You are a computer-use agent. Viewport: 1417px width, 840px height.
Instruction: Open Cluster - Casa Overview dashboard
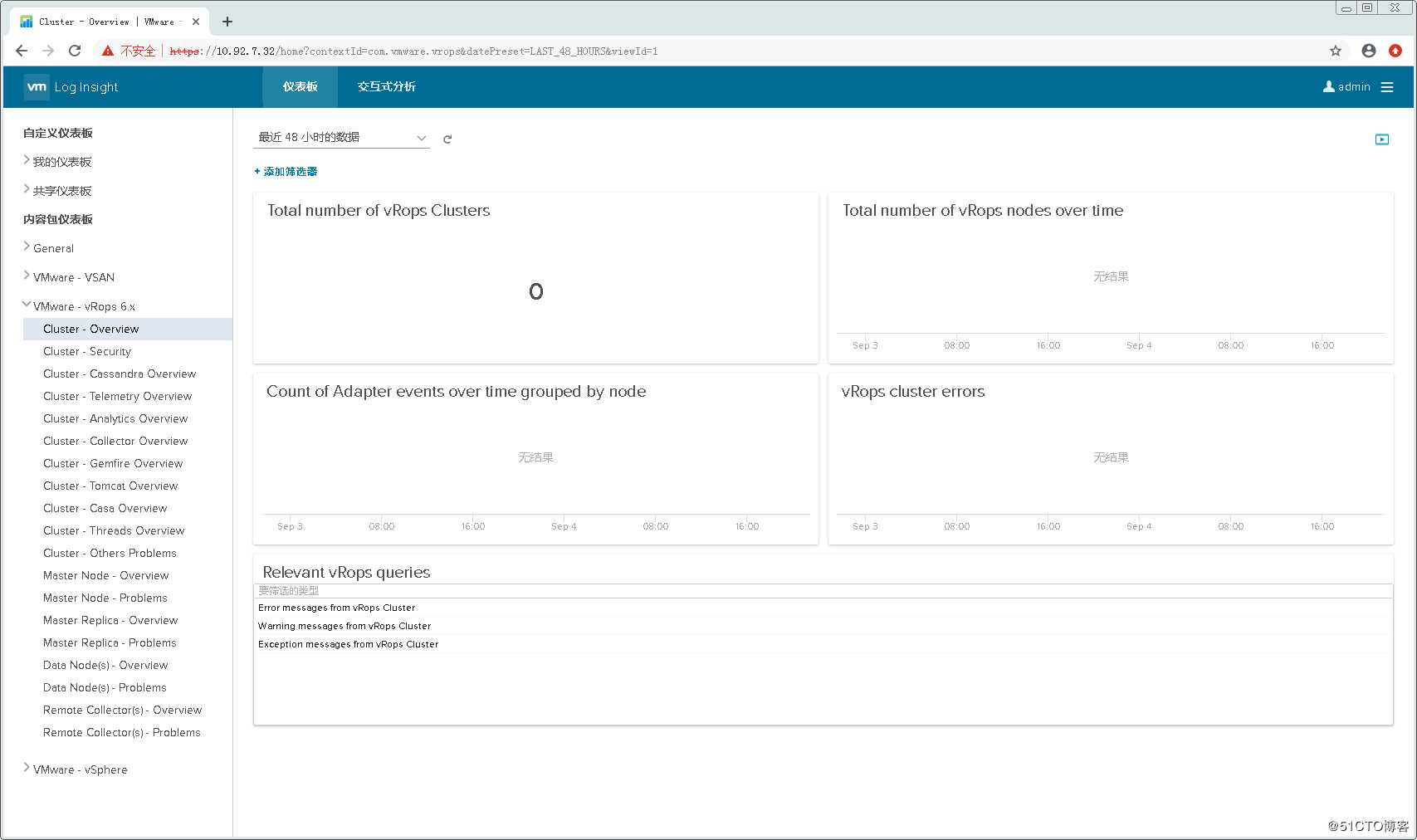click(105, 508)
